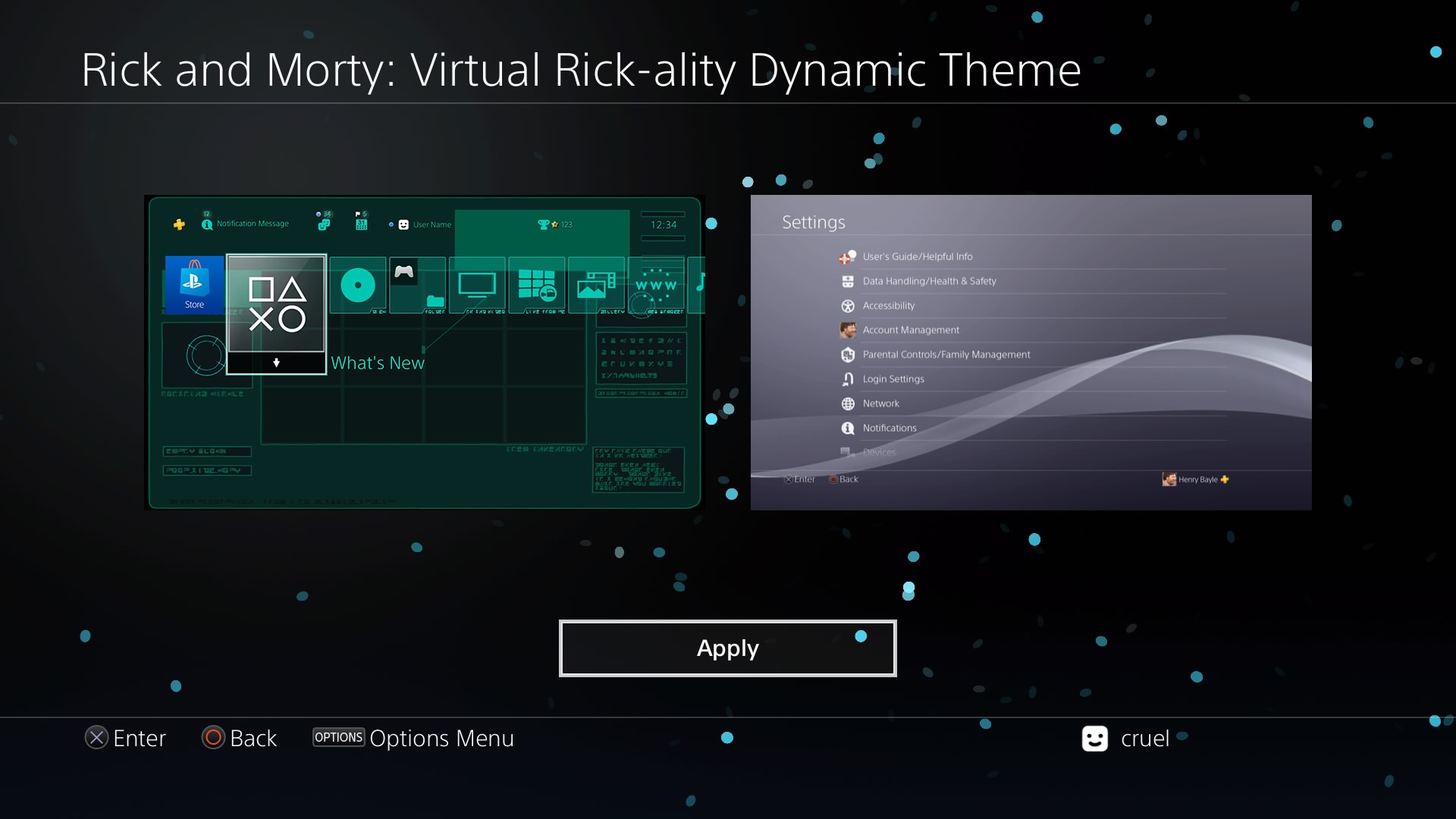Click the PlayStation Store icon in preview
Viewport: 1456px width, 819px height.
click(194, 284)
